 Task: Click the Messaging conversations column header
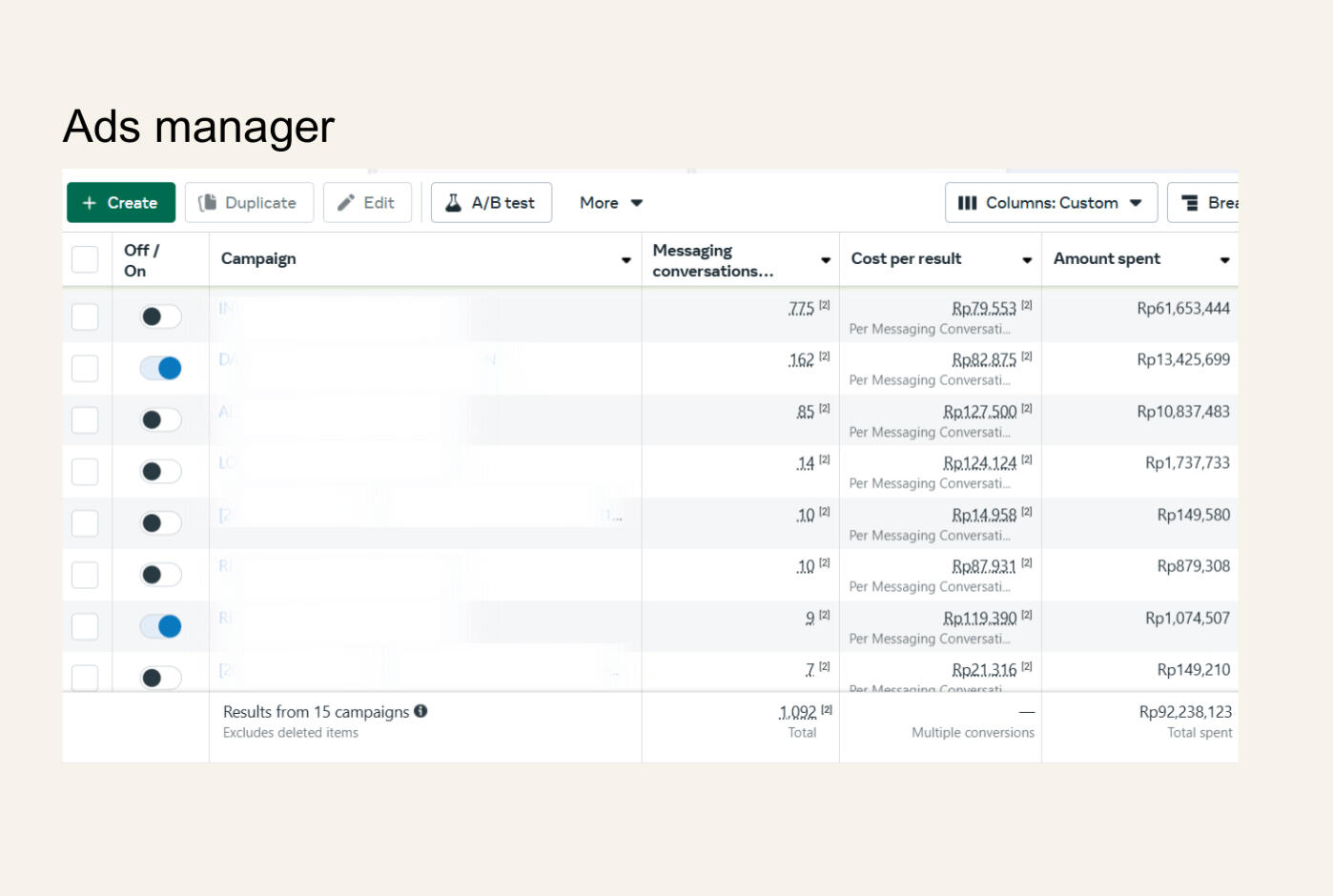pos(711,260)
